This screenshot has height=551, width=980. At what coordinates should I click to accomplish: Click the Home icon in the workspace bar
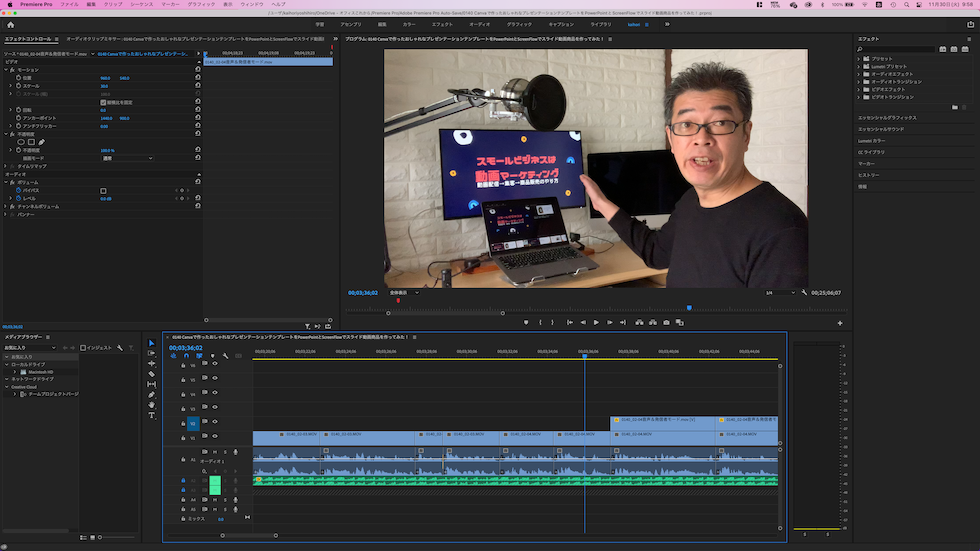10,24
